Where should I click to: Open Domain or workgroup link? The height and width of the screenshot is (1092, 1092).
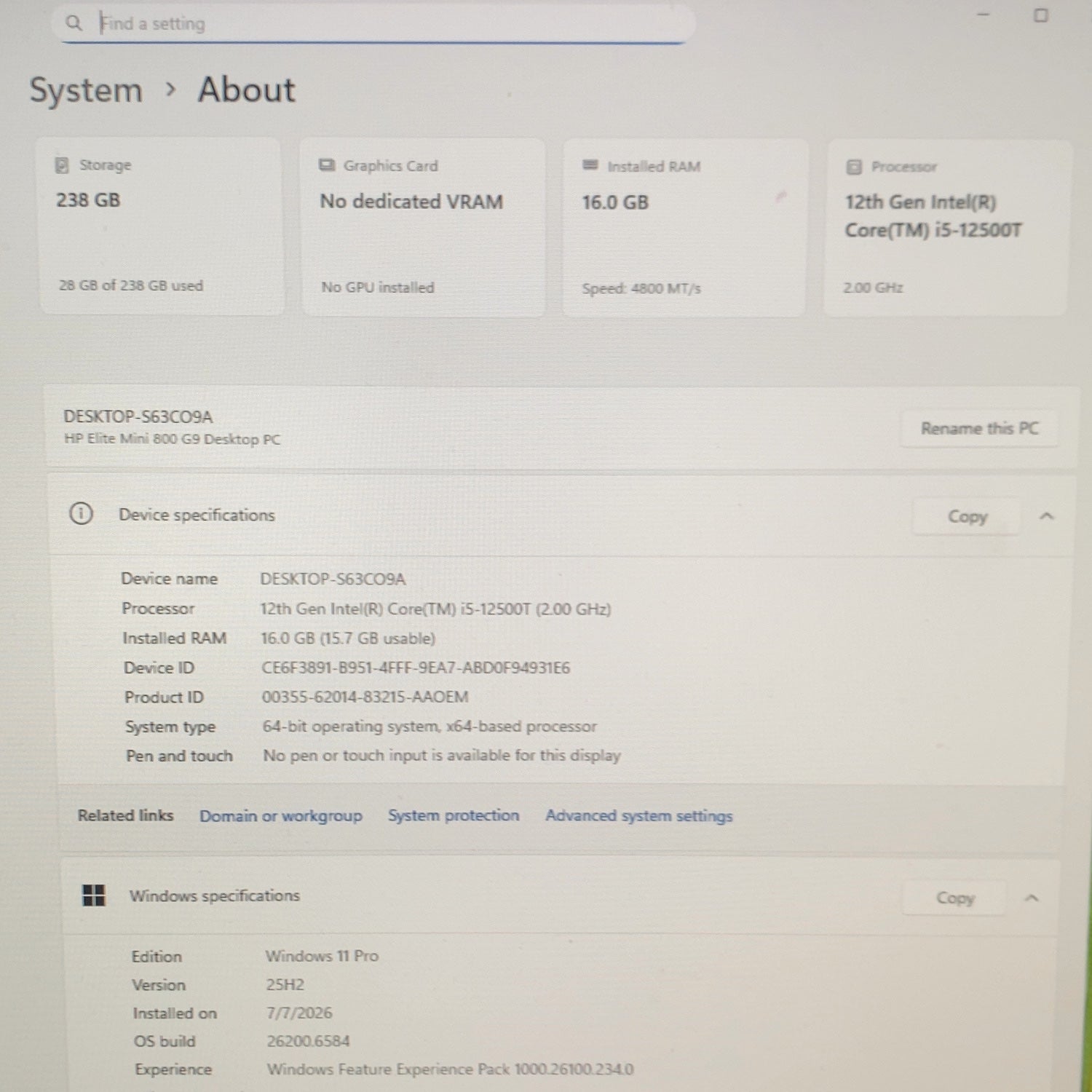point(281,816)
